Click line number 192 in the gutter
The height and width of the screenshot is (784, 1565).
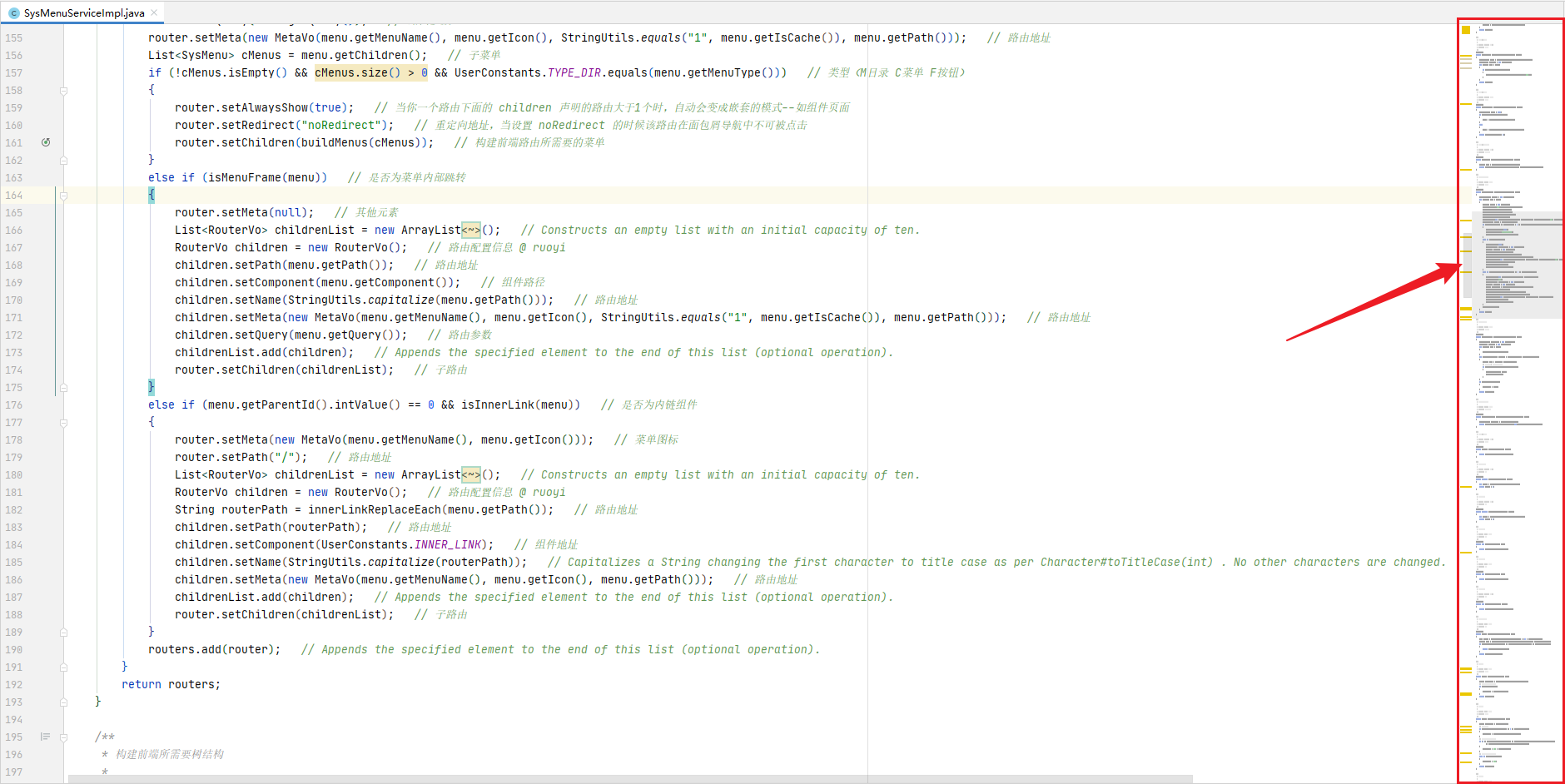point(14,685)
